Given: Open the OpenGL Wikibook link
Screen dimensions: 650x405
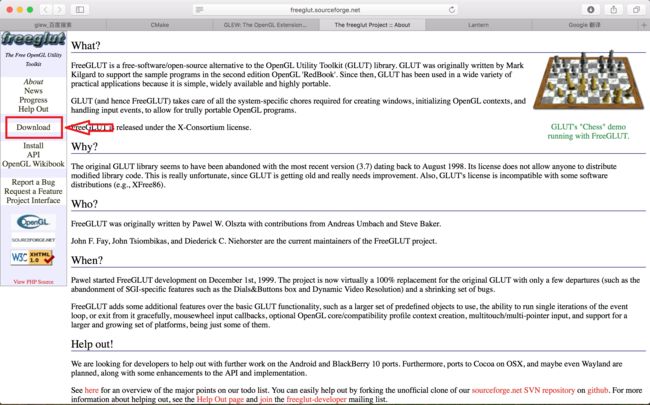Looking at the screenshot, I should [x=33, y=164].
